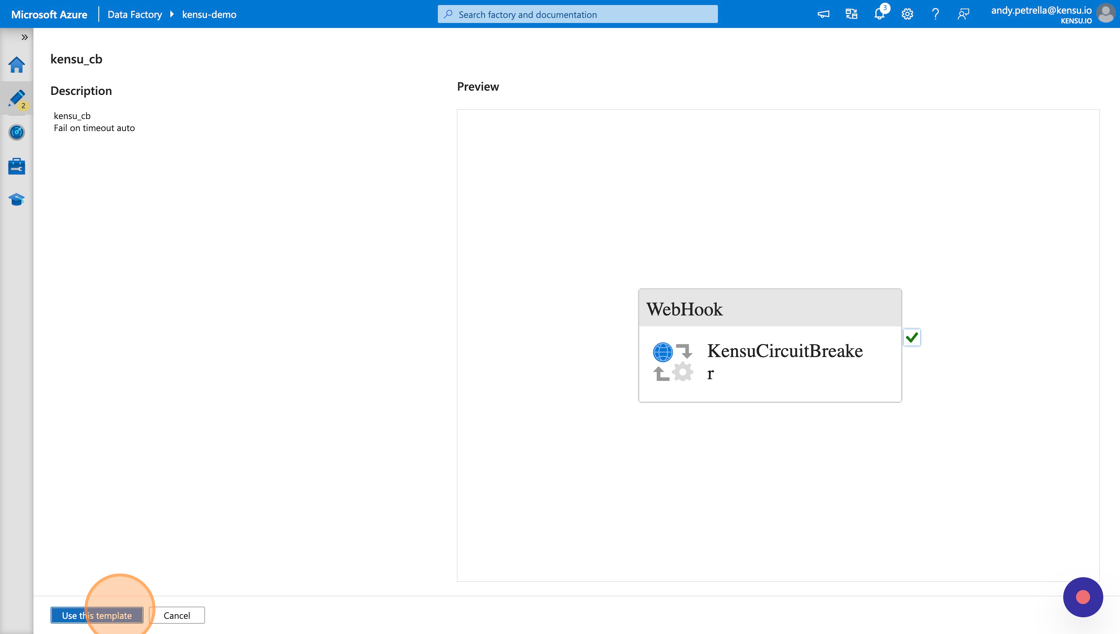The width and height of the screenshot is (1120, 634).
Task: Open the announcements megaphone icon
Action: point(824,14)
